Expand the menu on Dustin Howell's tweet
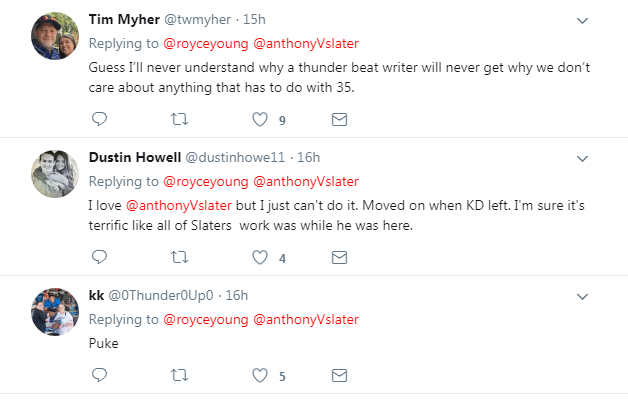The width and height of the screenshot is (628, 401). tap(583, 158)
